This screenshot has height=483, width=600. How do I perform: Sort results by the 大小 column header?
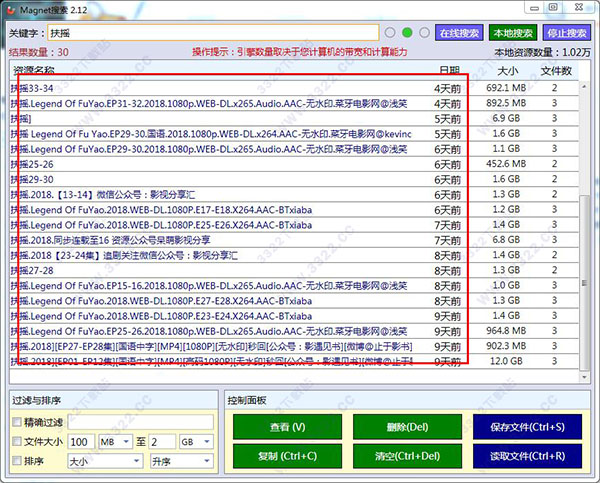coord(509,70)
